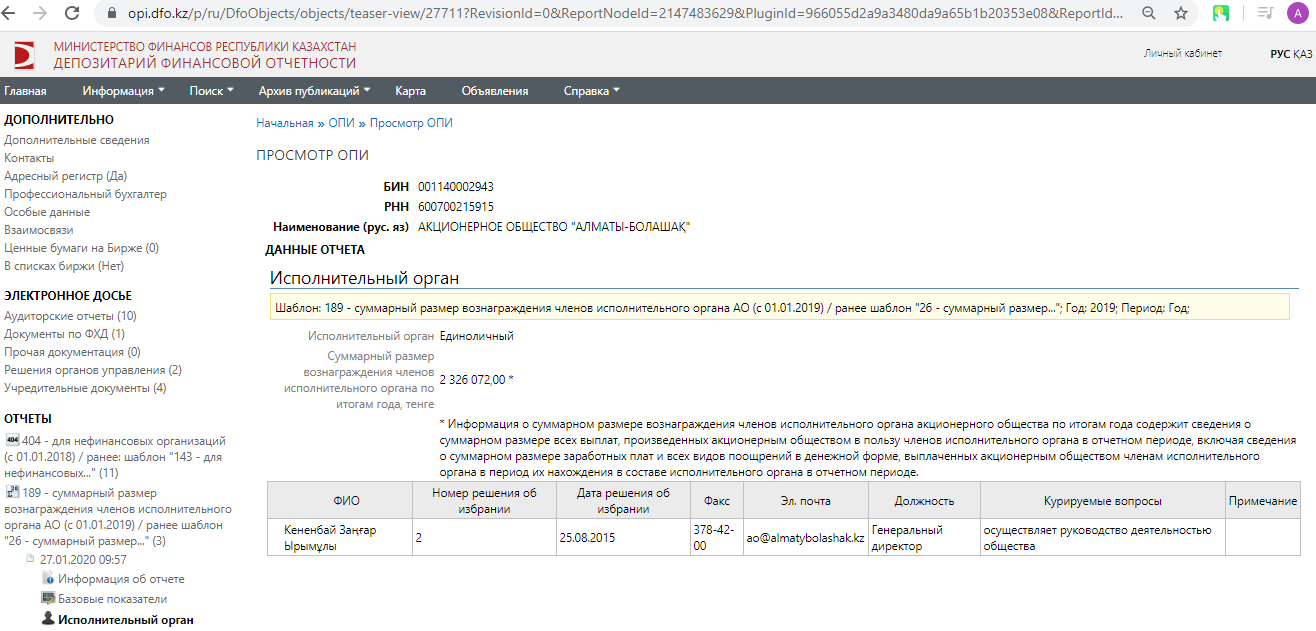The width and height of the screenshot is (1316, 631).
Task: Open Учредительные документы (4)
Action: click(85, 388)
